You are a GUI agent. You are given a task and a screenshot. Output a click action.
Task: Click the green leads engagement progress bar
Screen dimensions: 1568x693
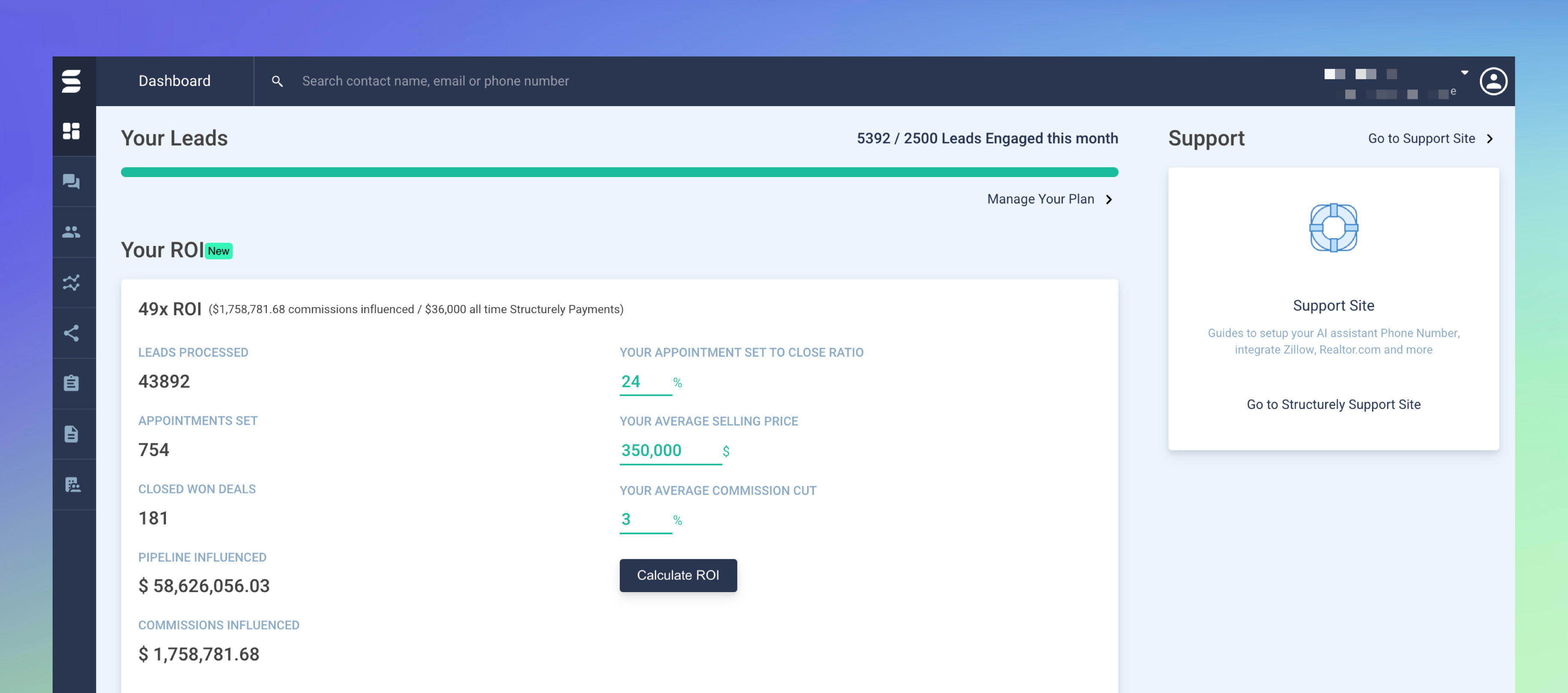(x=619, y=172)
